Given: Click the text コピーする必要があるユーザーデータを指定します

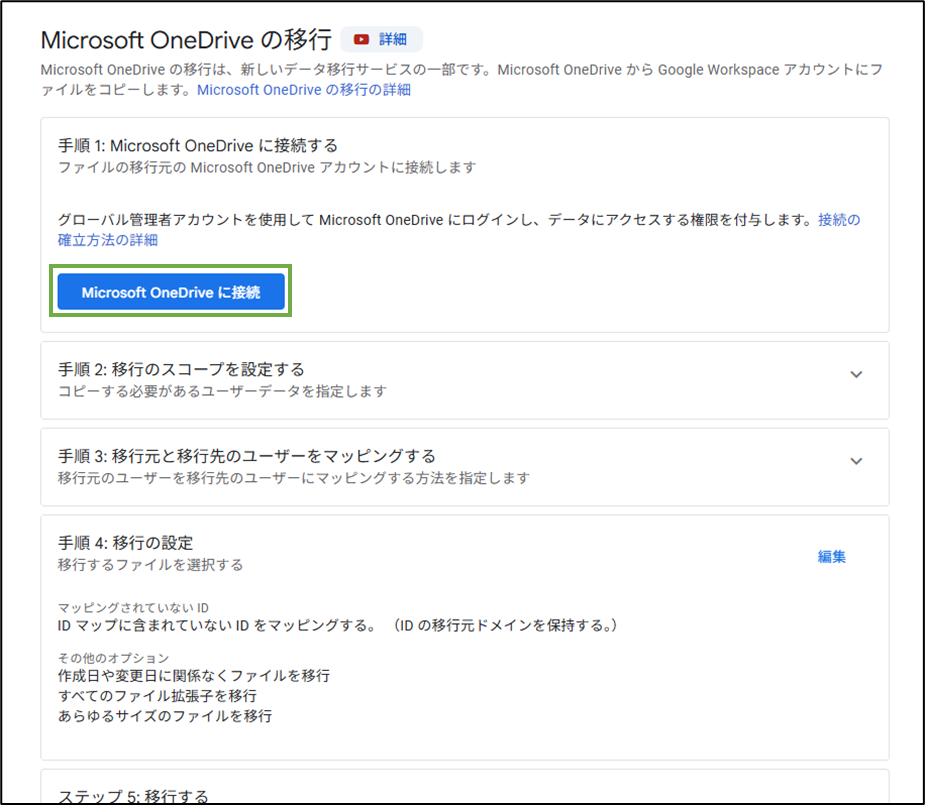Looking at the screenshot, I should coord(222,391).
